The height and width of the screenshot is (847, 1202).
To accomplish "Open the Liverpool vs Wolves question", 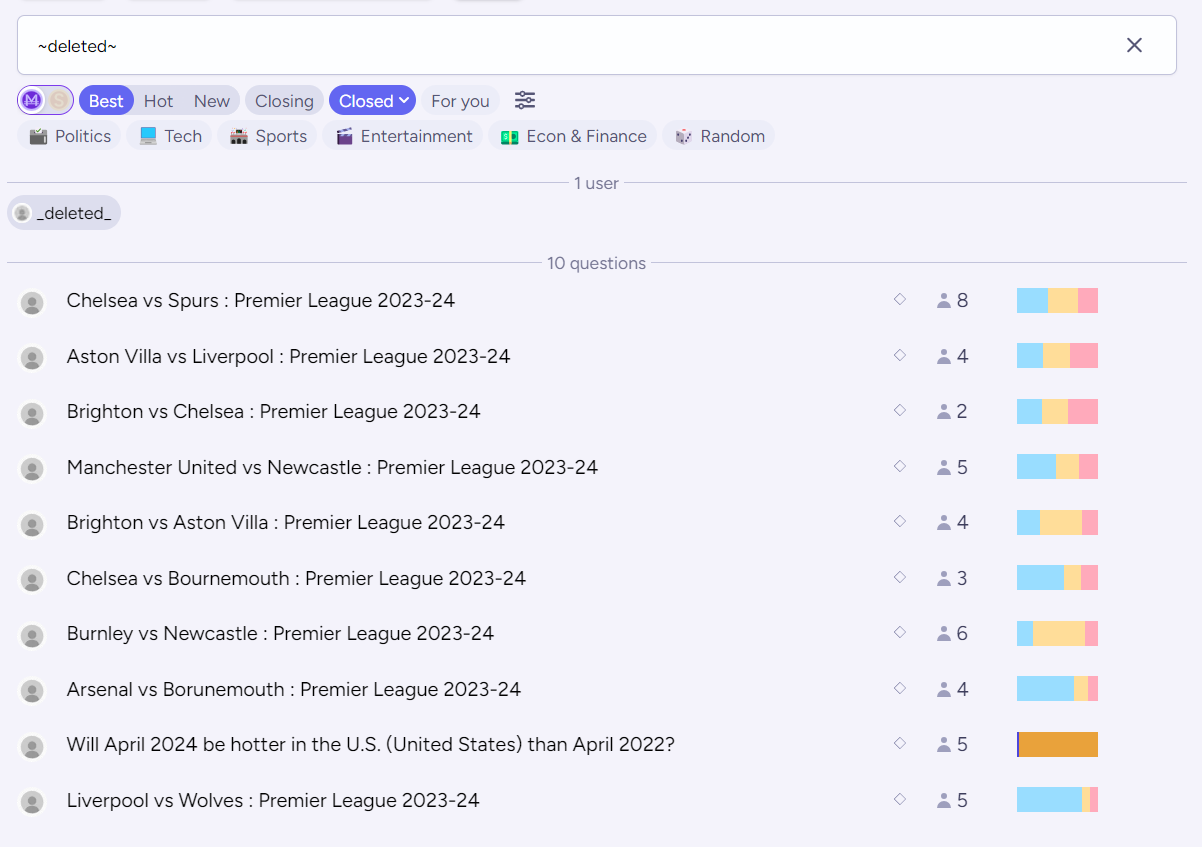I will click(273, 800).
